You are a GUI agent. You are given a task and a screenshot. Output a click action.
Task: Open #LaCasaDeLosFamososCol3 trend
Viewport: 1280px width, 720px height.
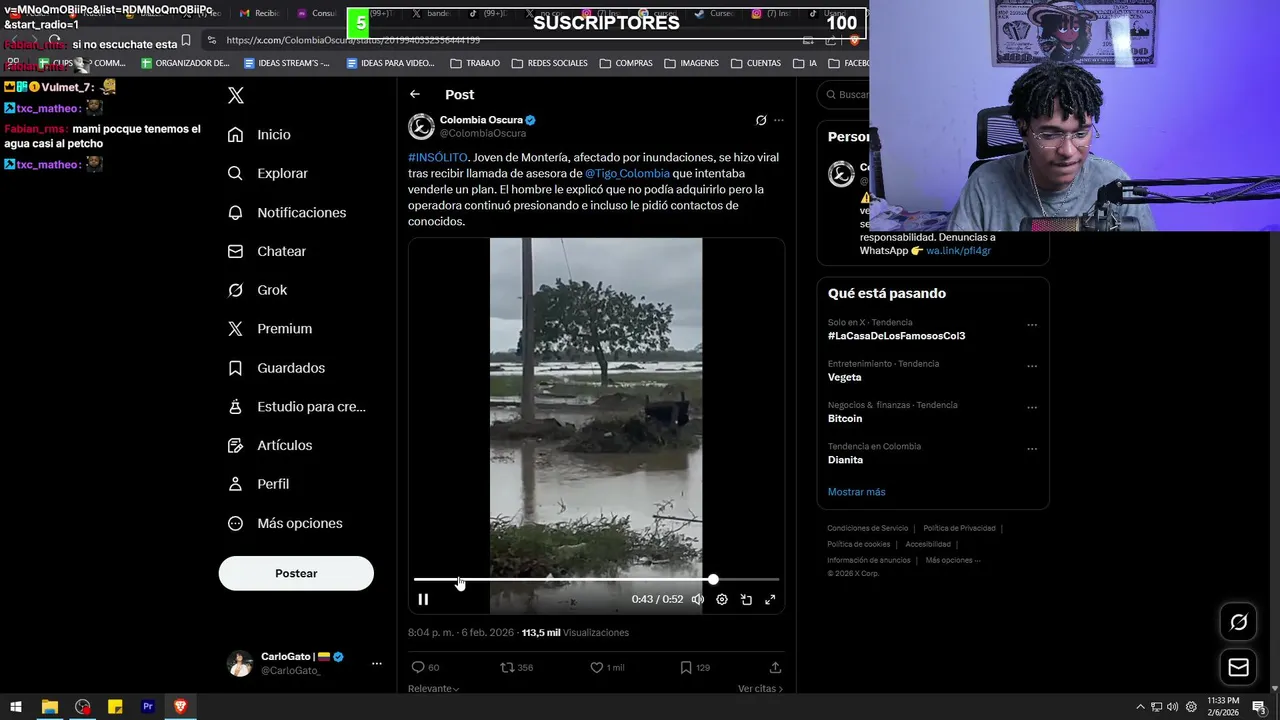click(896, 336)
